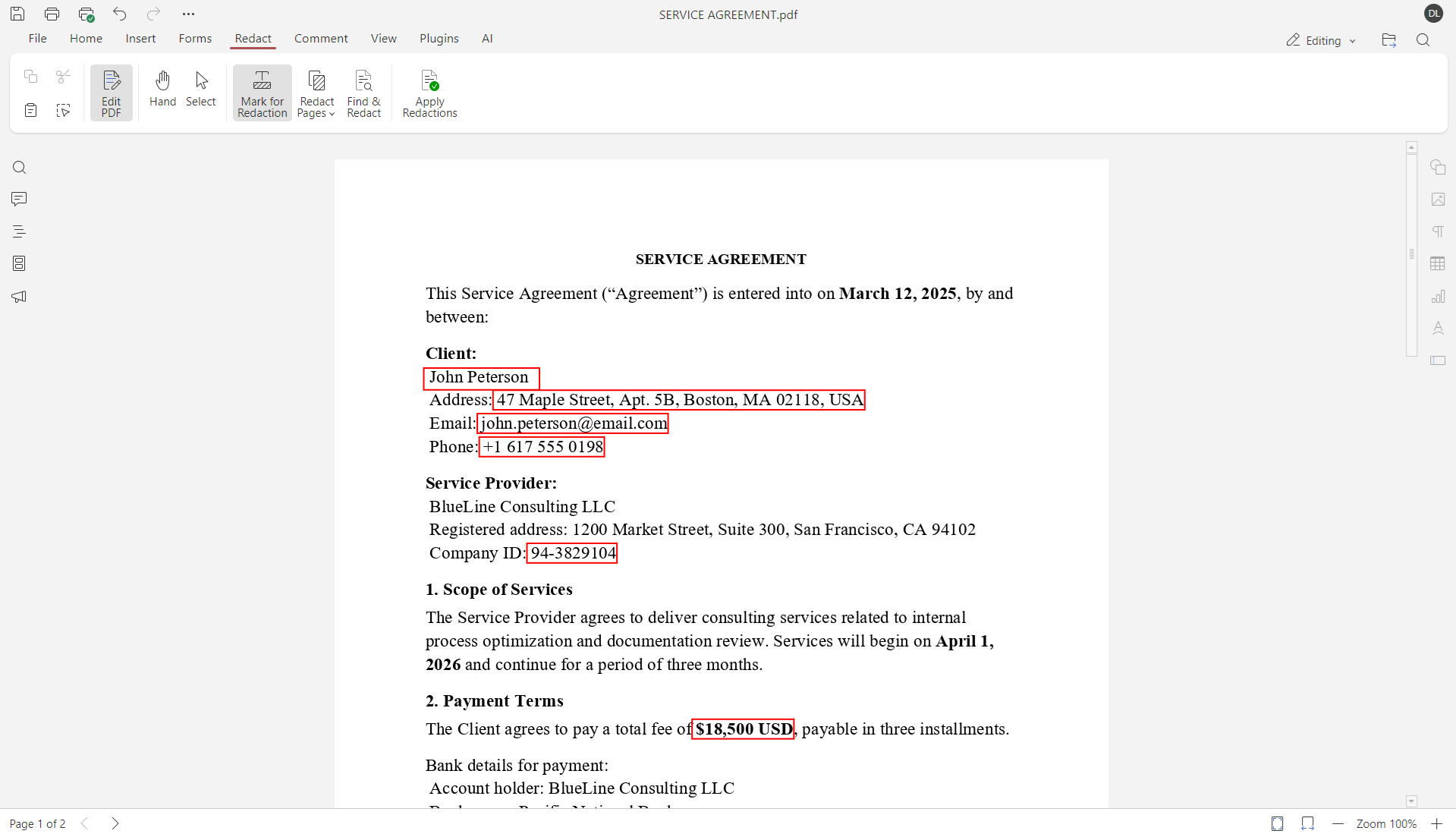Image resolution: width=1456 pixels, height=837 pixels.
Task: Toggle full screen reader mode in status bar
Action: [x=1278, y=823]
